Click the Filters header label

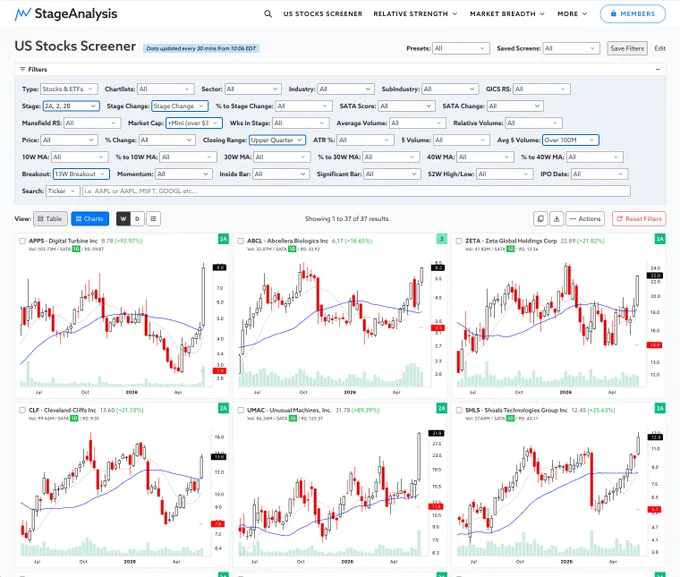[33, 69]
